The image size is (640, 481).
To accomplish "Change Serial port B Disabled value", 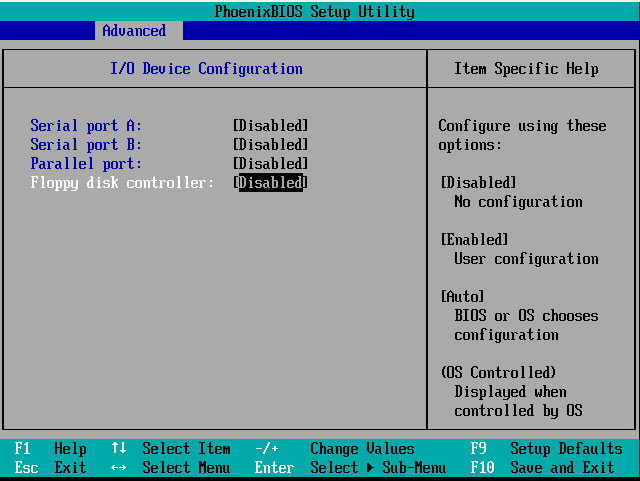I will (270, 144).
